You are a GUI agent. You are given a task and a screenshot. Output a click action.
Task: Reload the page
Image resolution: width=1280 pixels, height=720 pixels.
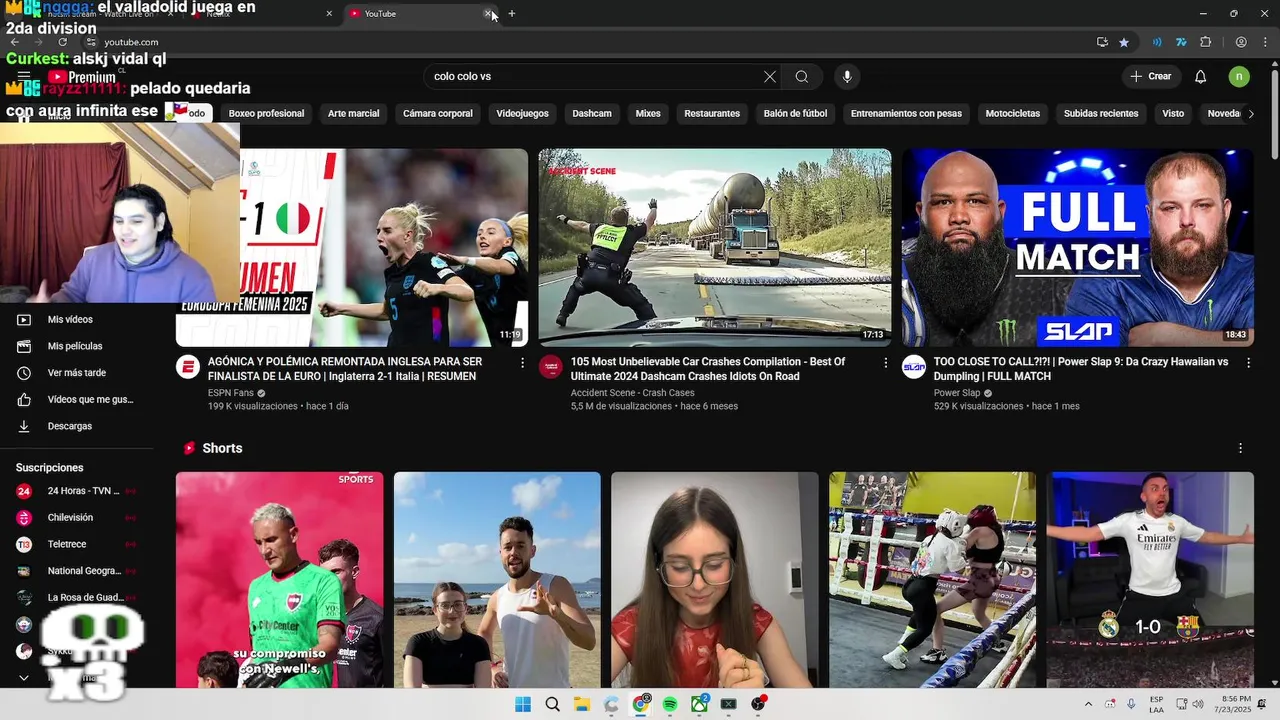pyautogui.click(x=62, y=42)
